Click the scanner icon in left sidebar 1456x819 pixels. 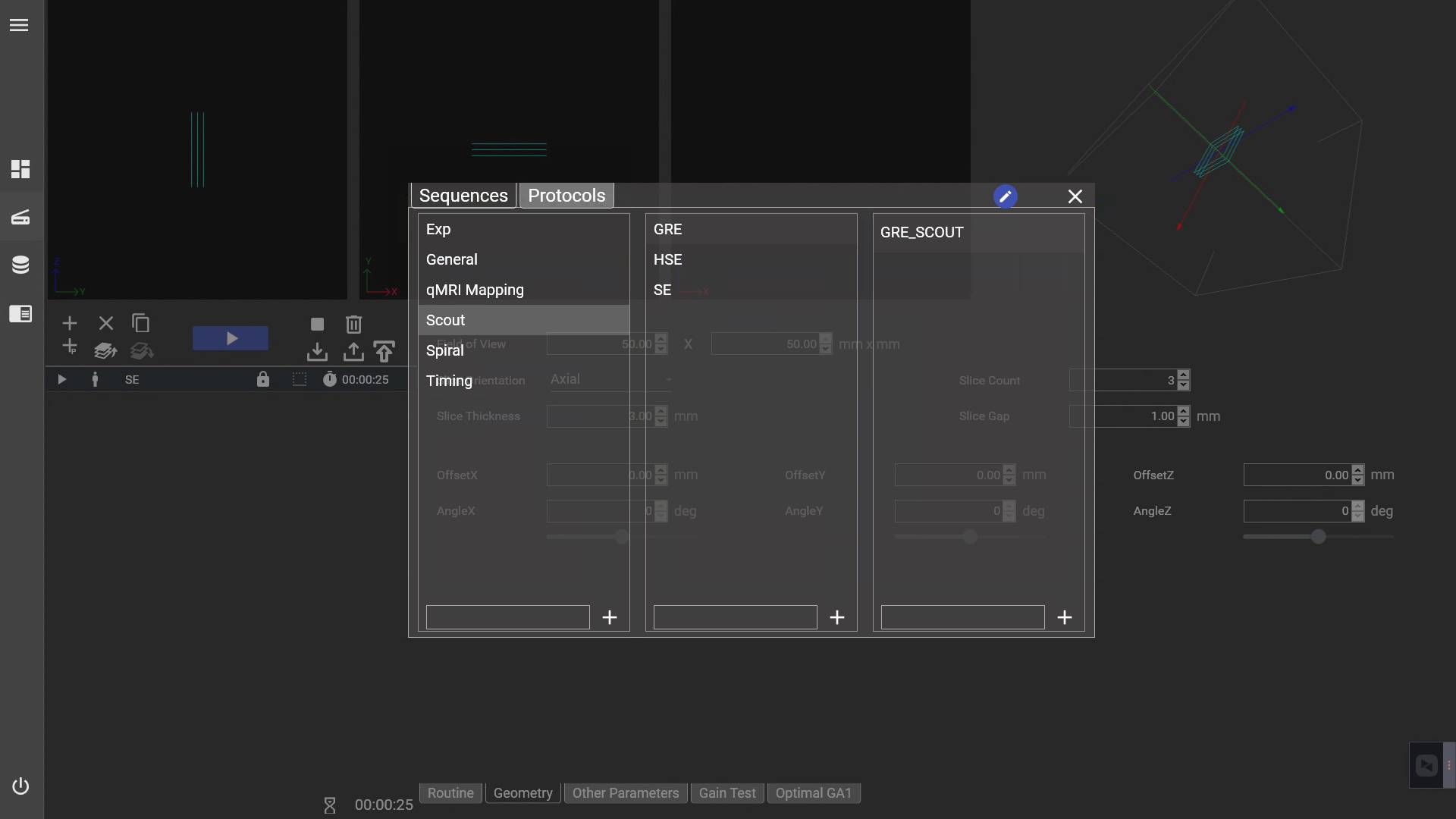point(20,218)
